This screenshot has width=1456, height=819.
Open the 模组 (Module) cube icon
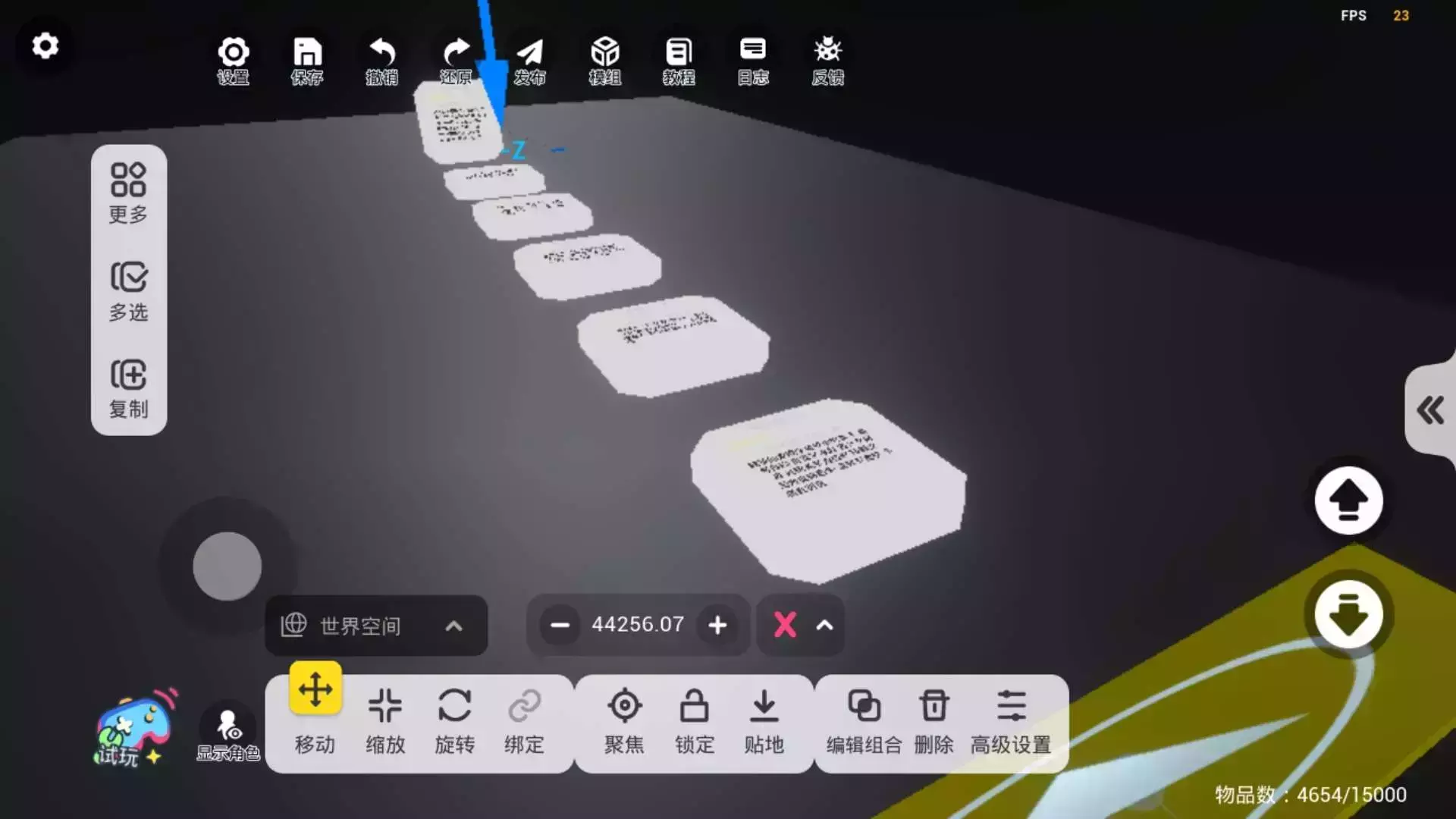point(604,60)
